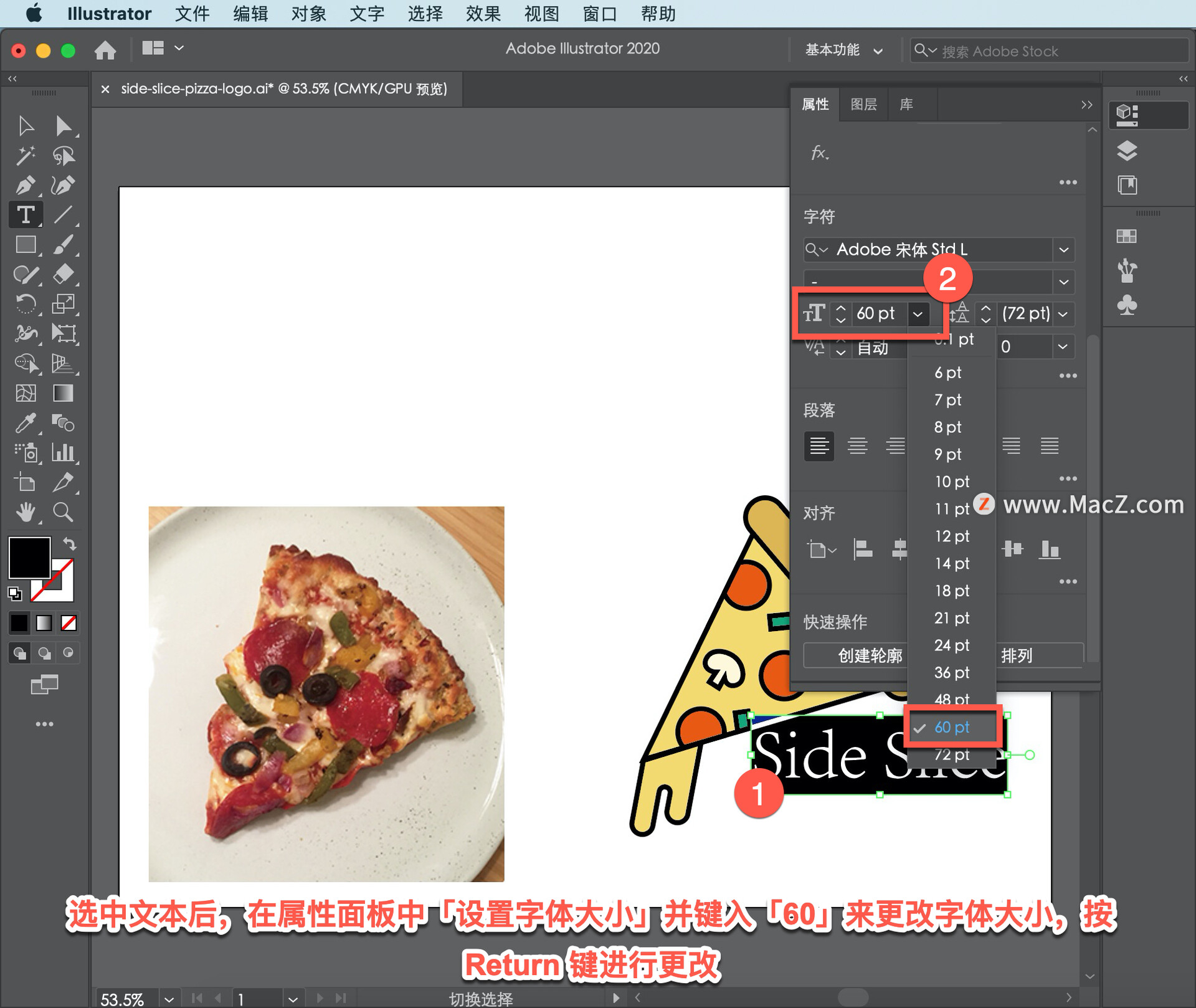Open the font family dropdown arrow
Viewport: 1196px width, 1008px height.
click(x=1064, y=250)
